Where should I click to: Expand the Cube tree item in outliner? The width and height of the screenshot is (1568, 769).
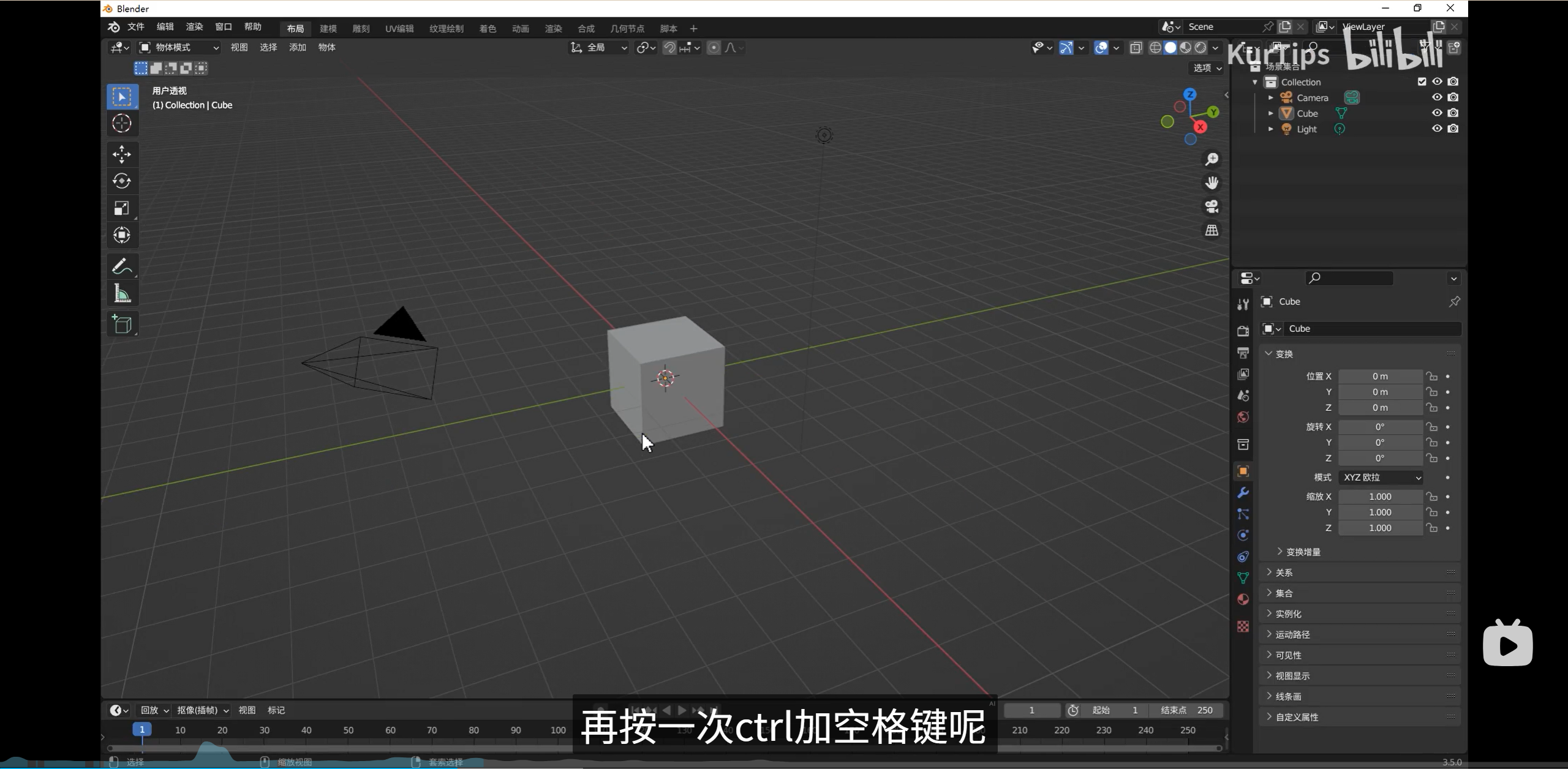pyautogui.click(x=1271, y=113)
